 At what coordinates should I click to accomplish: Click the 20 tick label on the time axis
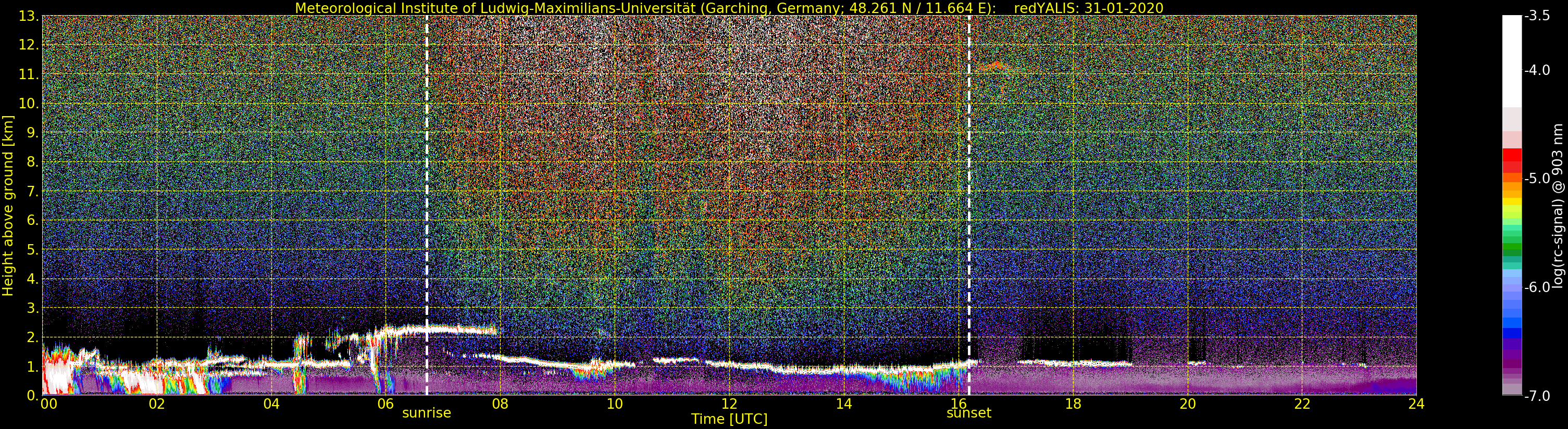[1188, 404]
